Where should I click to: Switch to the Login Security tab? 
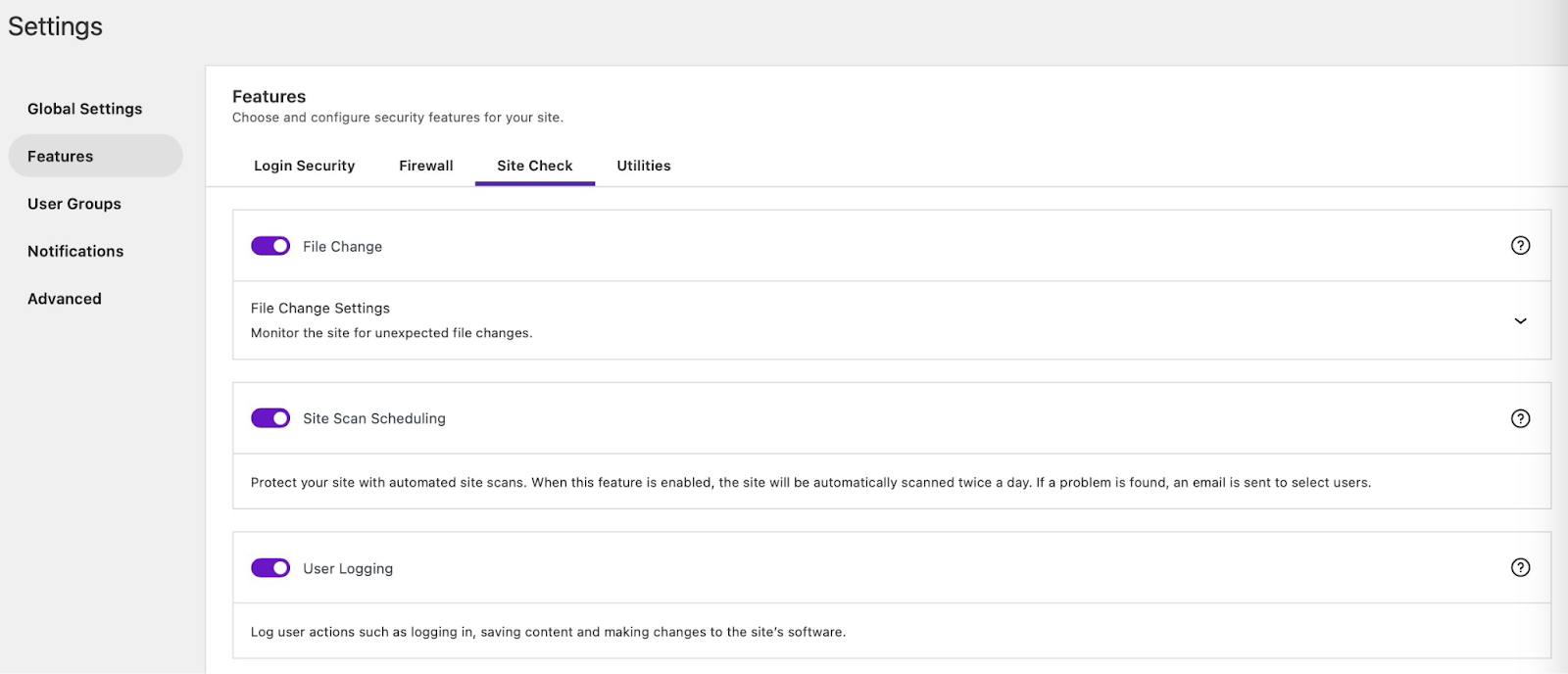(304, 166)
